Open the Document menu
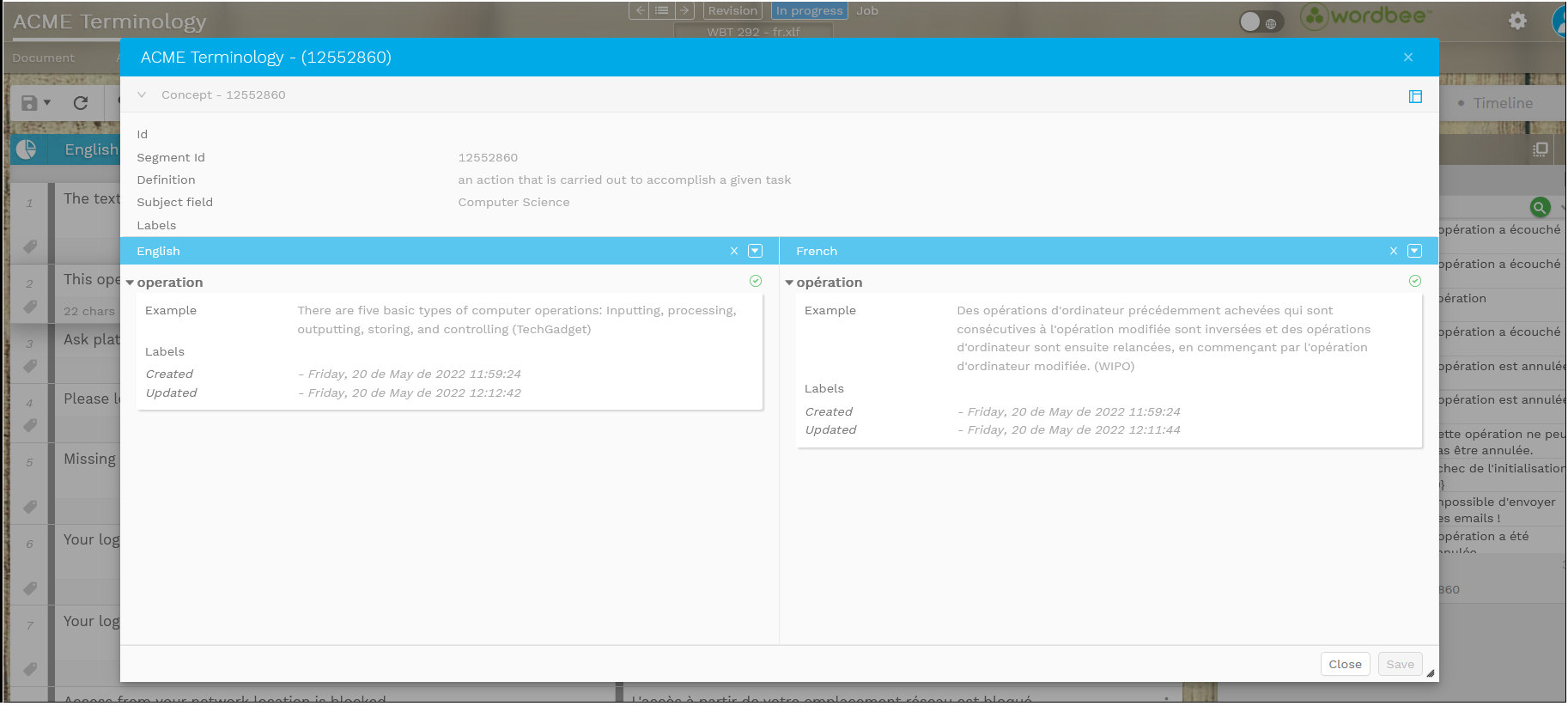1568x706 pixels. (43, 58)
